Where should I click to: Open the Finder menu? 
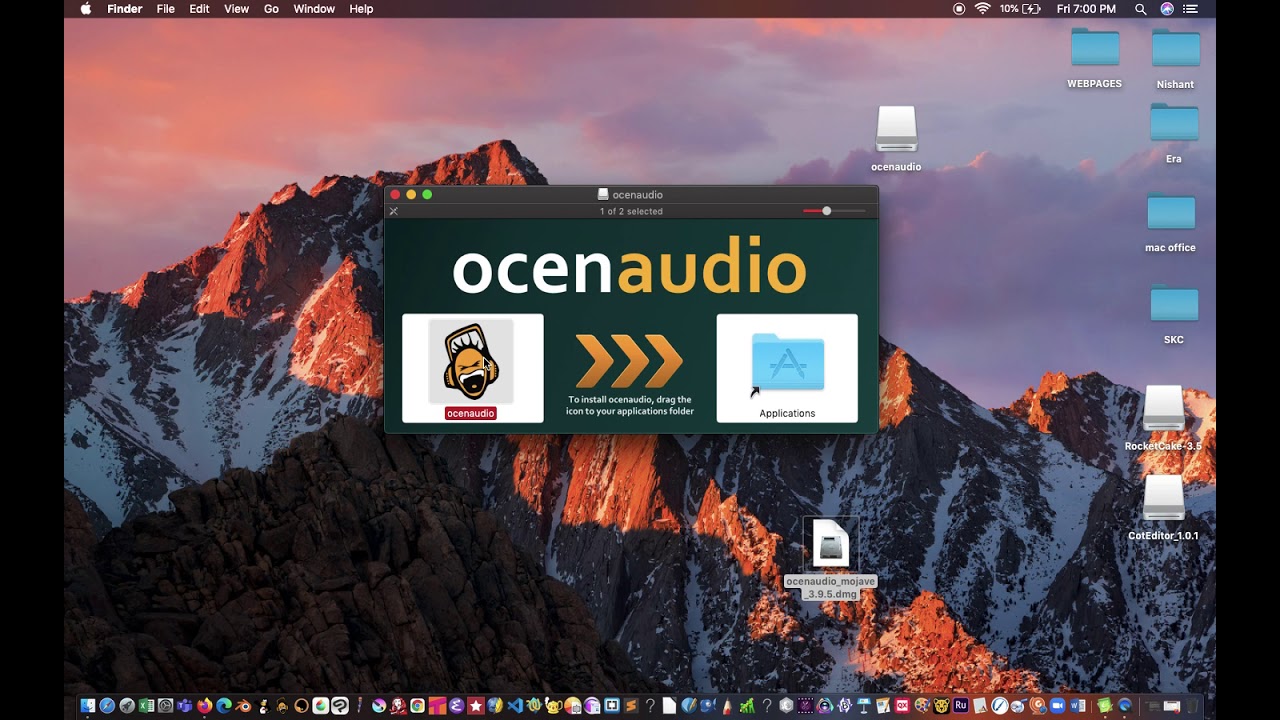(125, 9)
